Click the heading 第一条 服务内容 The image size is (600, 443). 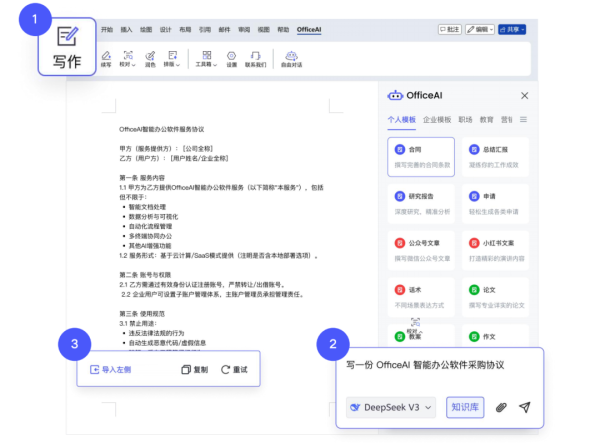coord(142,178)
